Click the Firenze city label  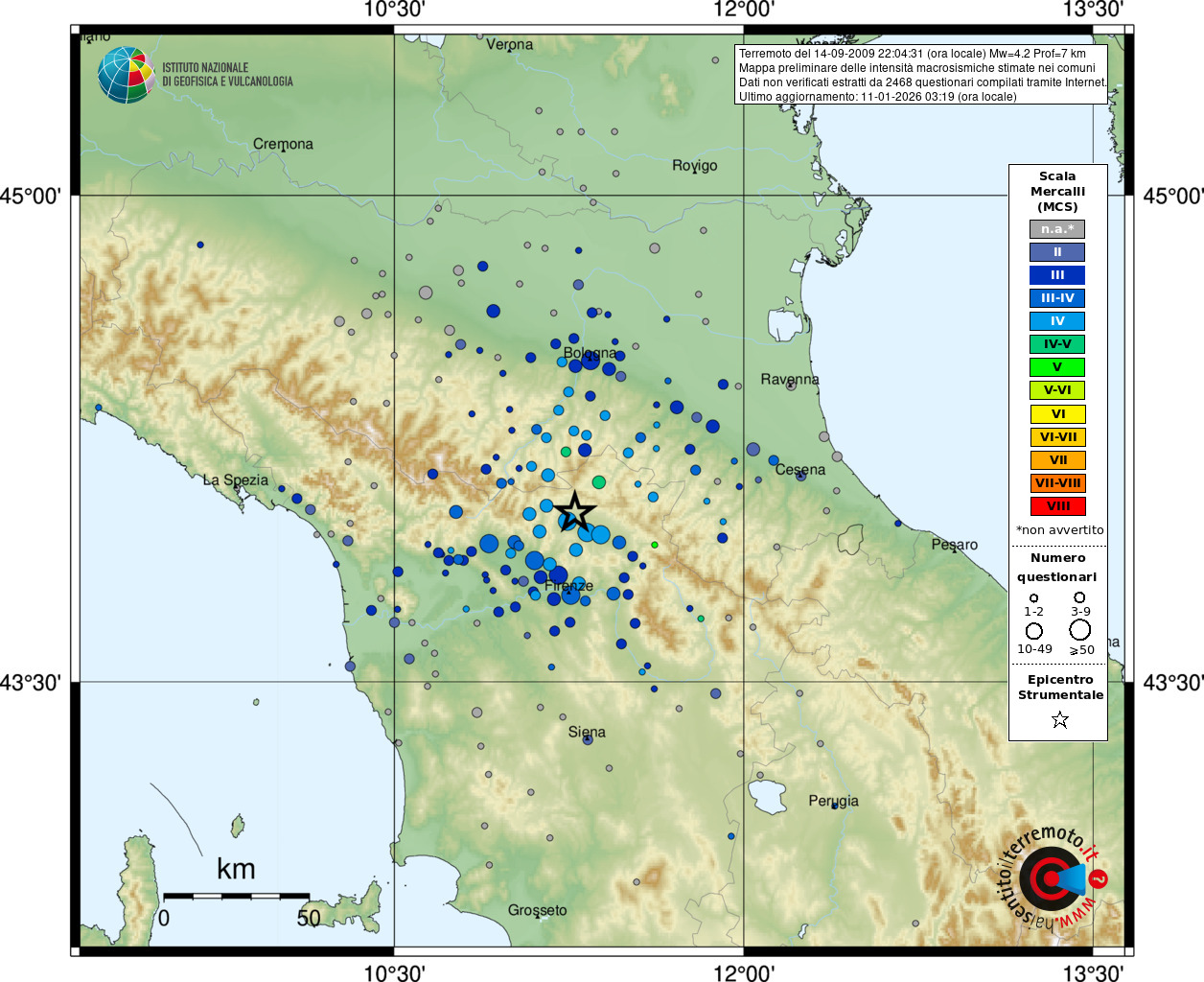(x=569, y=586)
